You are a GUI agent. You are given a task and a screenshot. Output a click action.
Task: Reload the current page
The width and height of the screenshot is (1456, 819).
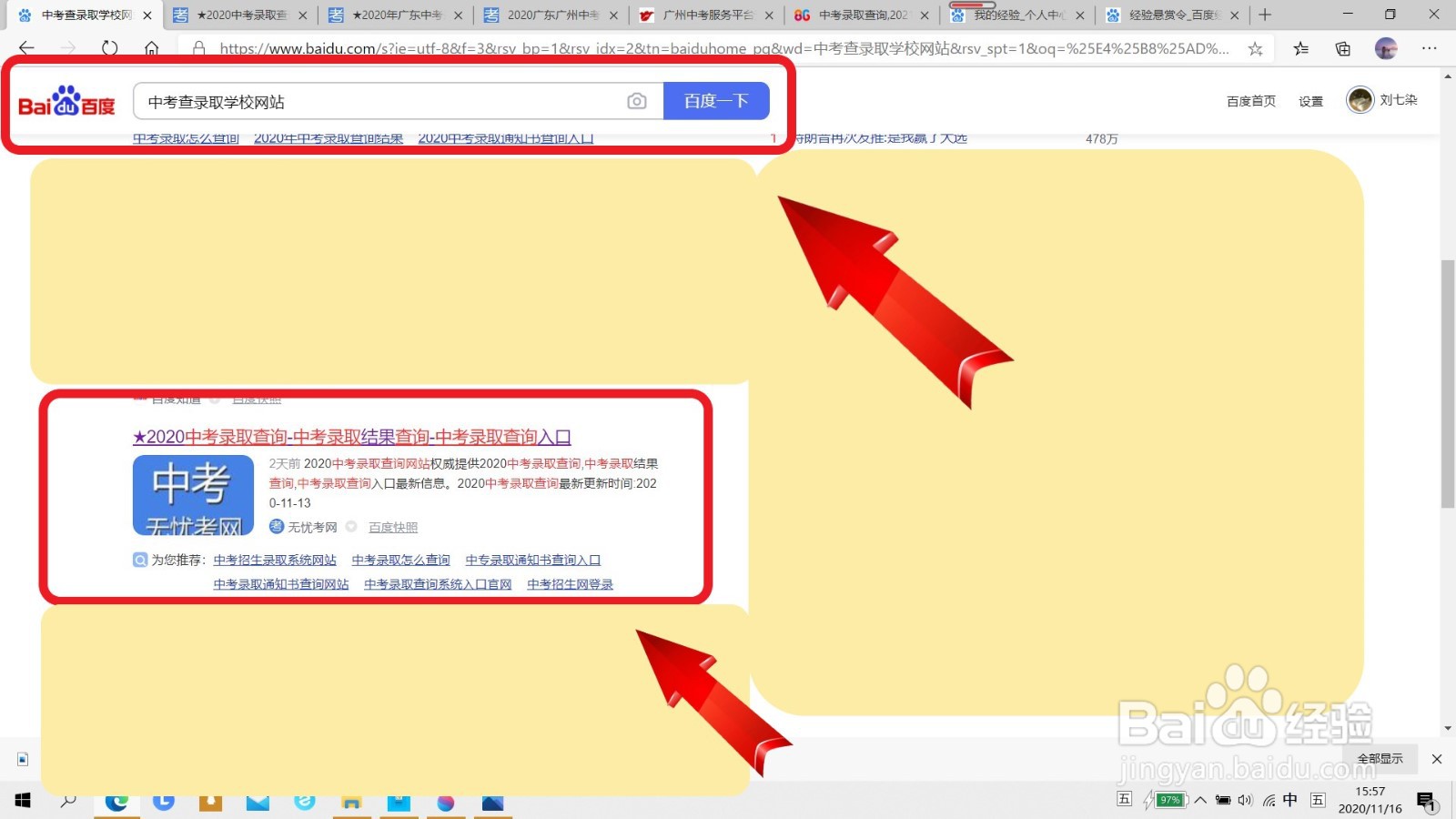(110, 48)
